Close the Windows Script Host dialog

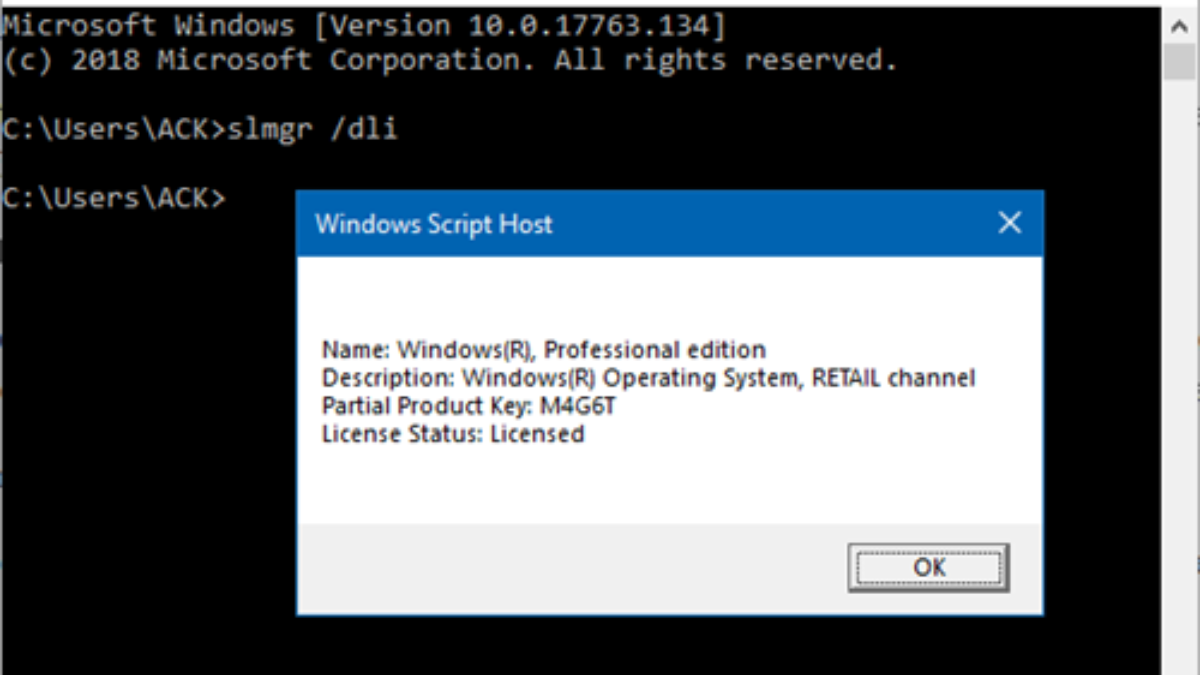pos(1010,223)
